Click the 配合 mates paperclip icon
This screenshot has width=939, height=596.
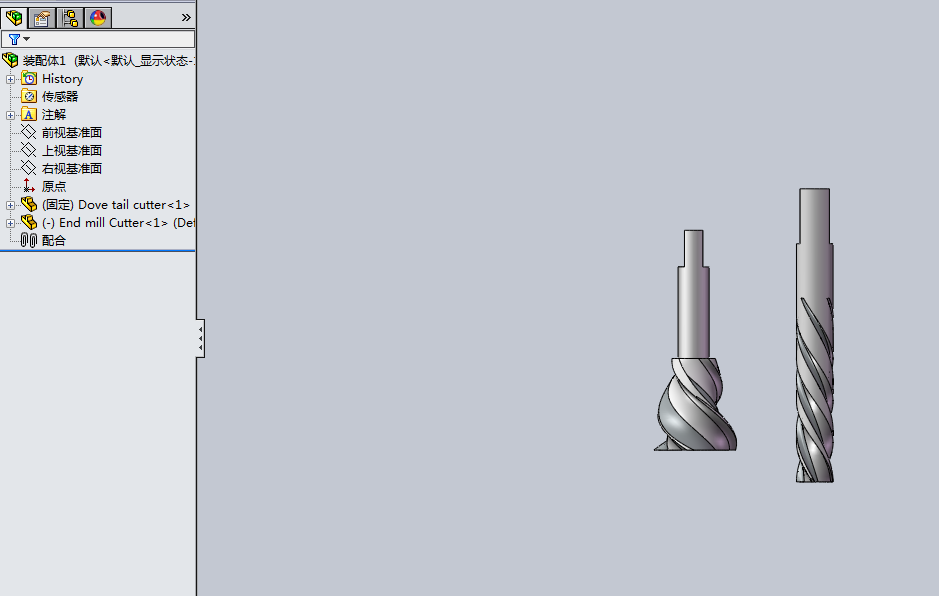click(29, 240)
